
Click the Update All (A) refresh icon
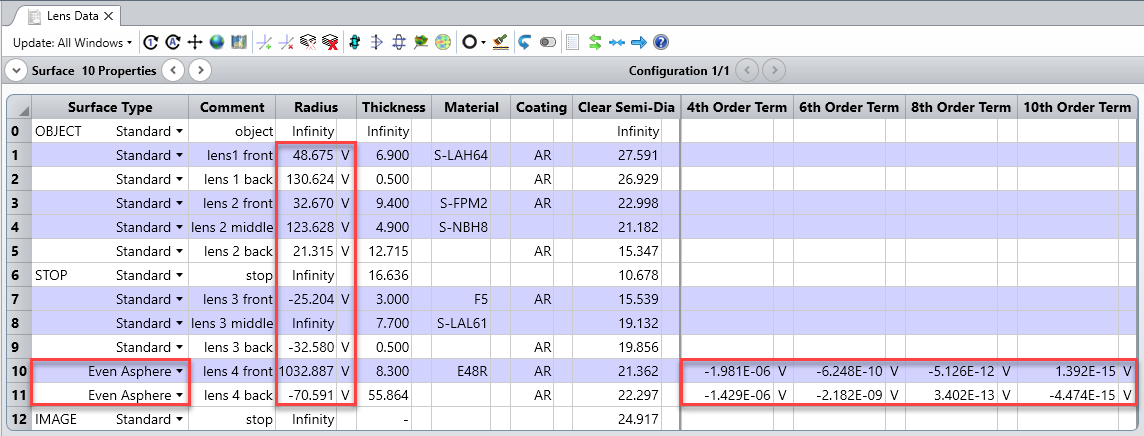(172, 43)
